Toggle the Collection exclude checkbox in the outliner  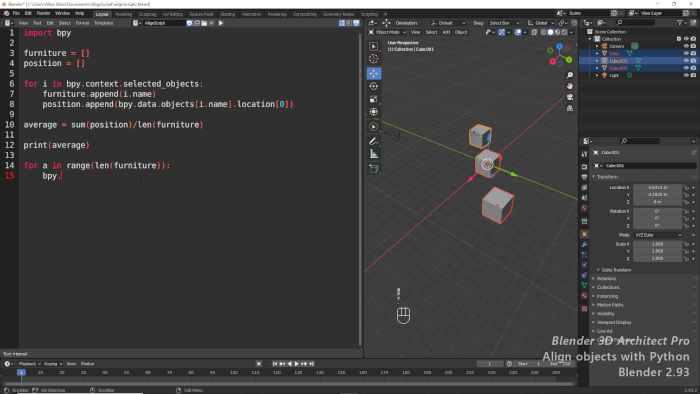(679, 39)
